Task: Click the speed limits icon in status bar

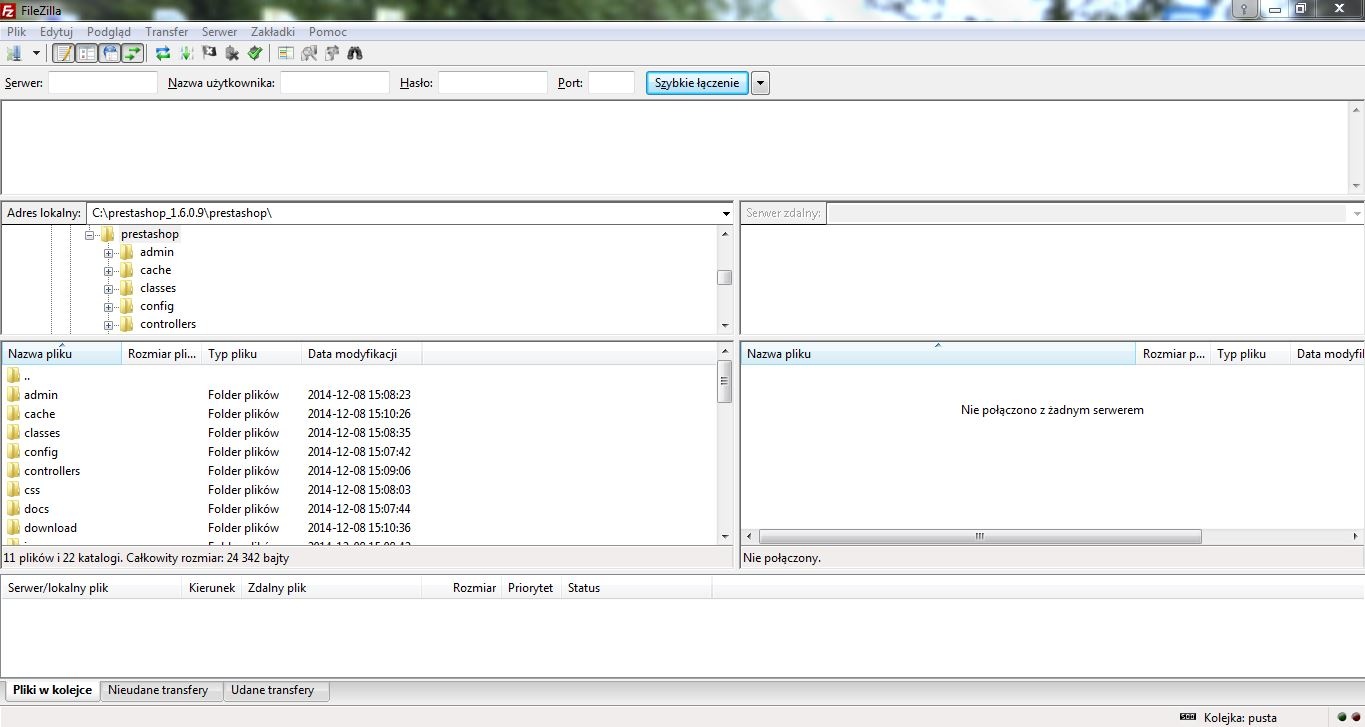Action: 1188,717
